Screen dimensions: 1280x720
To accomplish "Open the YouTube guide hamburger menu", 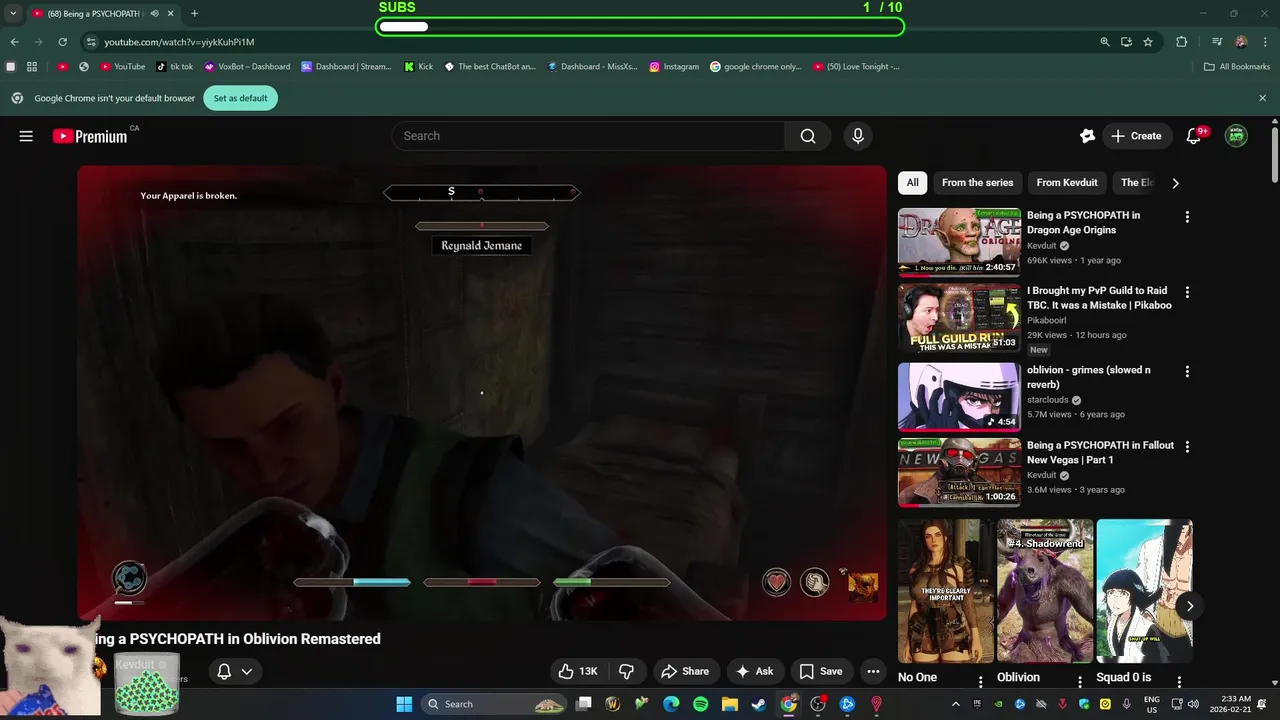I will 26,136.
